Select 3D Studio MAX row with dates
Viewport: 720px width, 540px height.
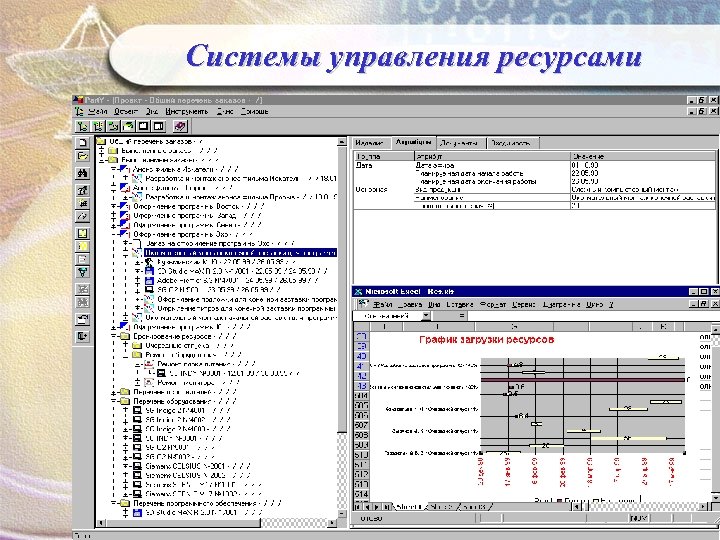pos(242,271)
